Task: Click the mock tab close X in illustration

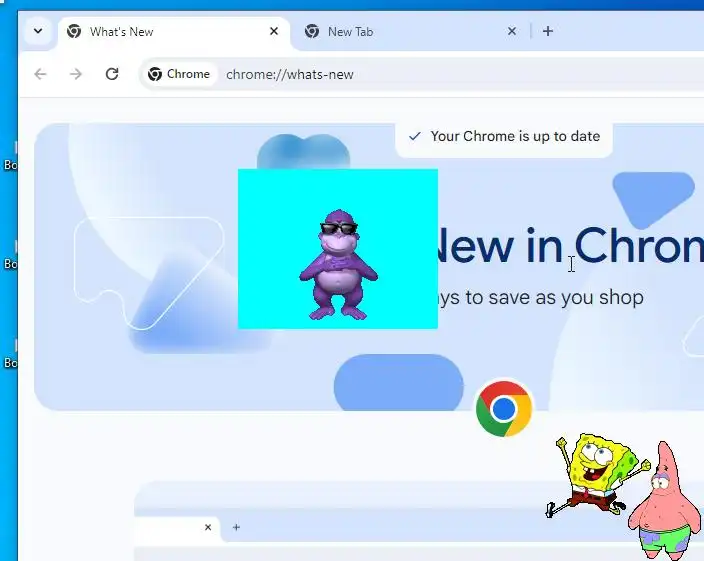Action: point(208,527)
